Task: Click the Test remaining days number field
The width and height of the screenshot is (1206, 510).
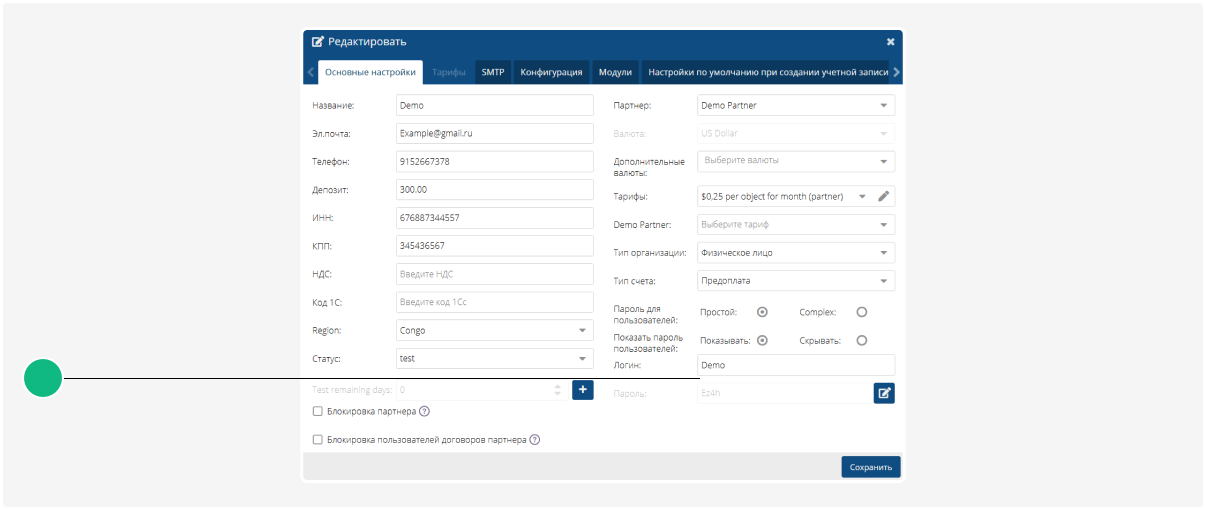Action: (x=481, y=390)
